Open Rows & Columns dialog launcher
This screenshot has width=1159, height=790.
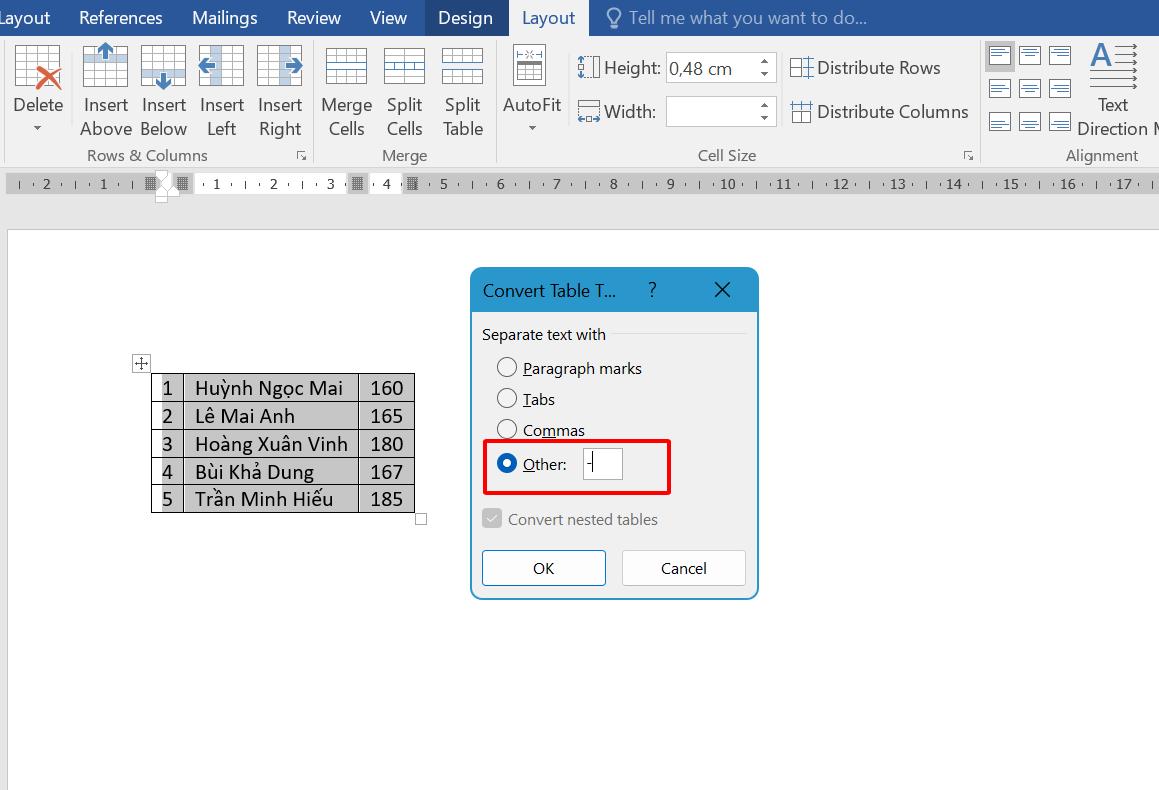point(302,155)
